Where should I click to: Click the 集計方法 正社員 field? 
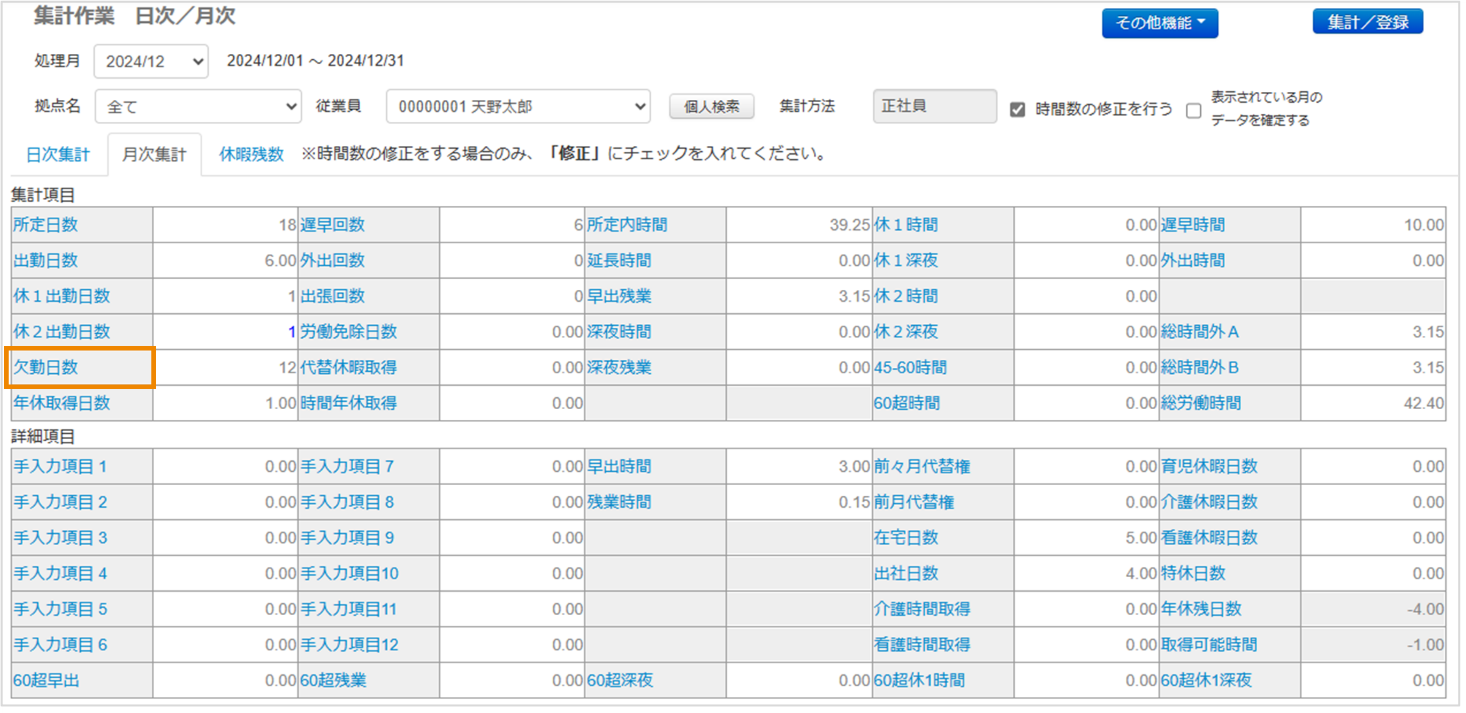click(934, 106)
